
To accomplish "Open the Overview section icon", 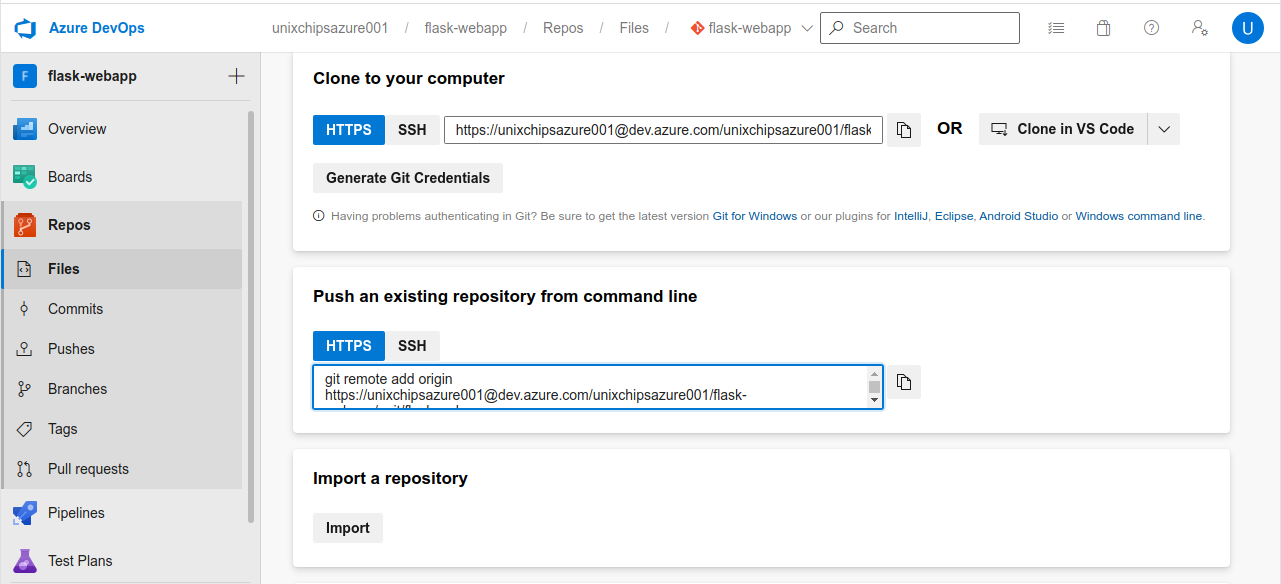I will [x=25, y=129].
